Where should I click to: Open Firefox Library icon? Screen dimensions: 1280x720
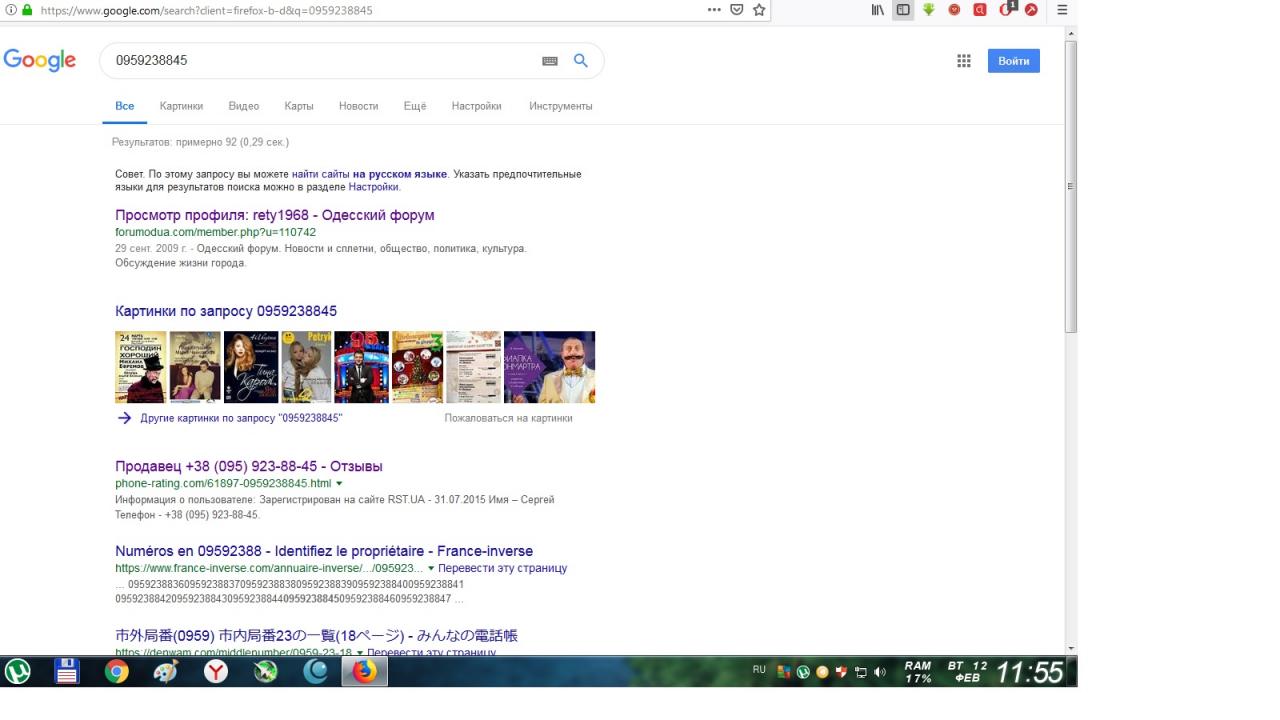point(878,10)
